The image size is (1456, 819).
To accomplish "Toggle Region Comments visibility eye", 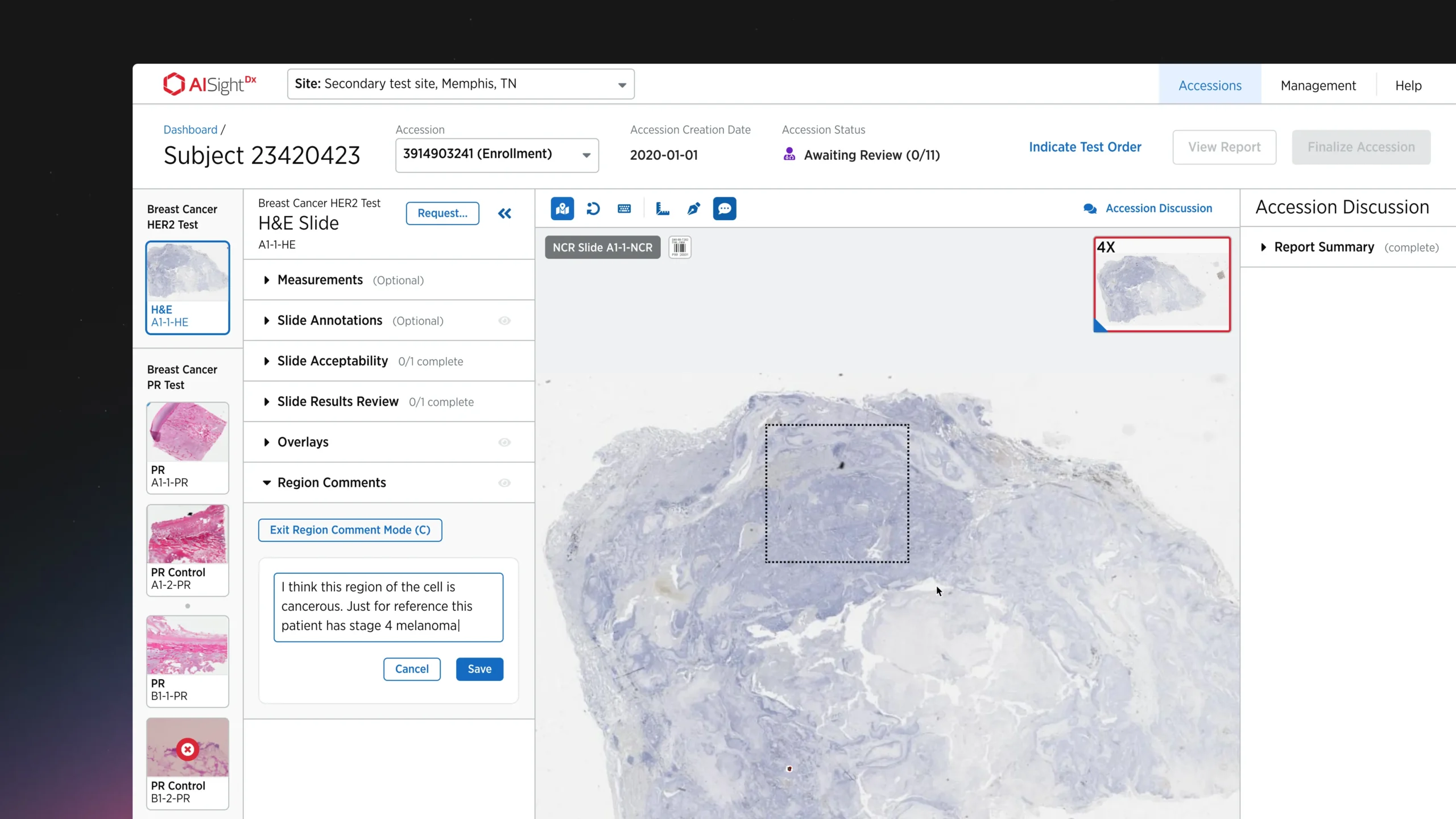I will coord(504,483).
